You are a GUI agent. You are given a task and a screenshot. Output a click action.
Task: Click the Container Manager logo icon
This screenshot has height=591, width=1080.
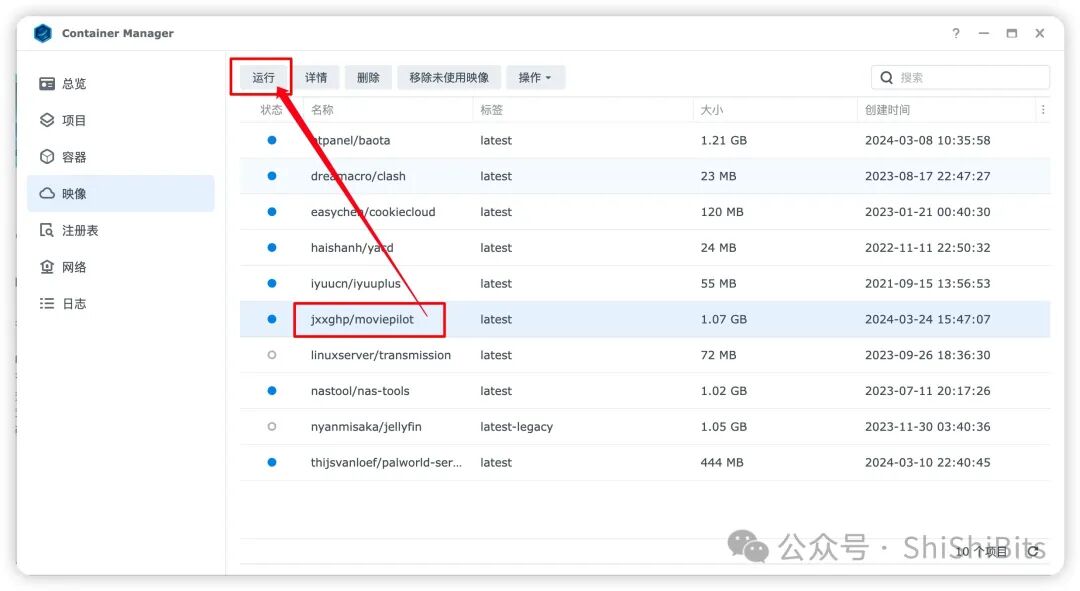click(43, 33)
